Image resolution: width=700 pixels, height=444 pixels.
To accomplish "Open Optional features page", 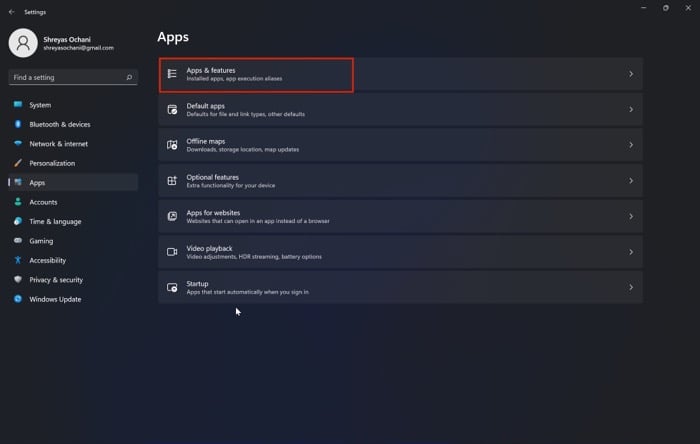I will [400, 180].
